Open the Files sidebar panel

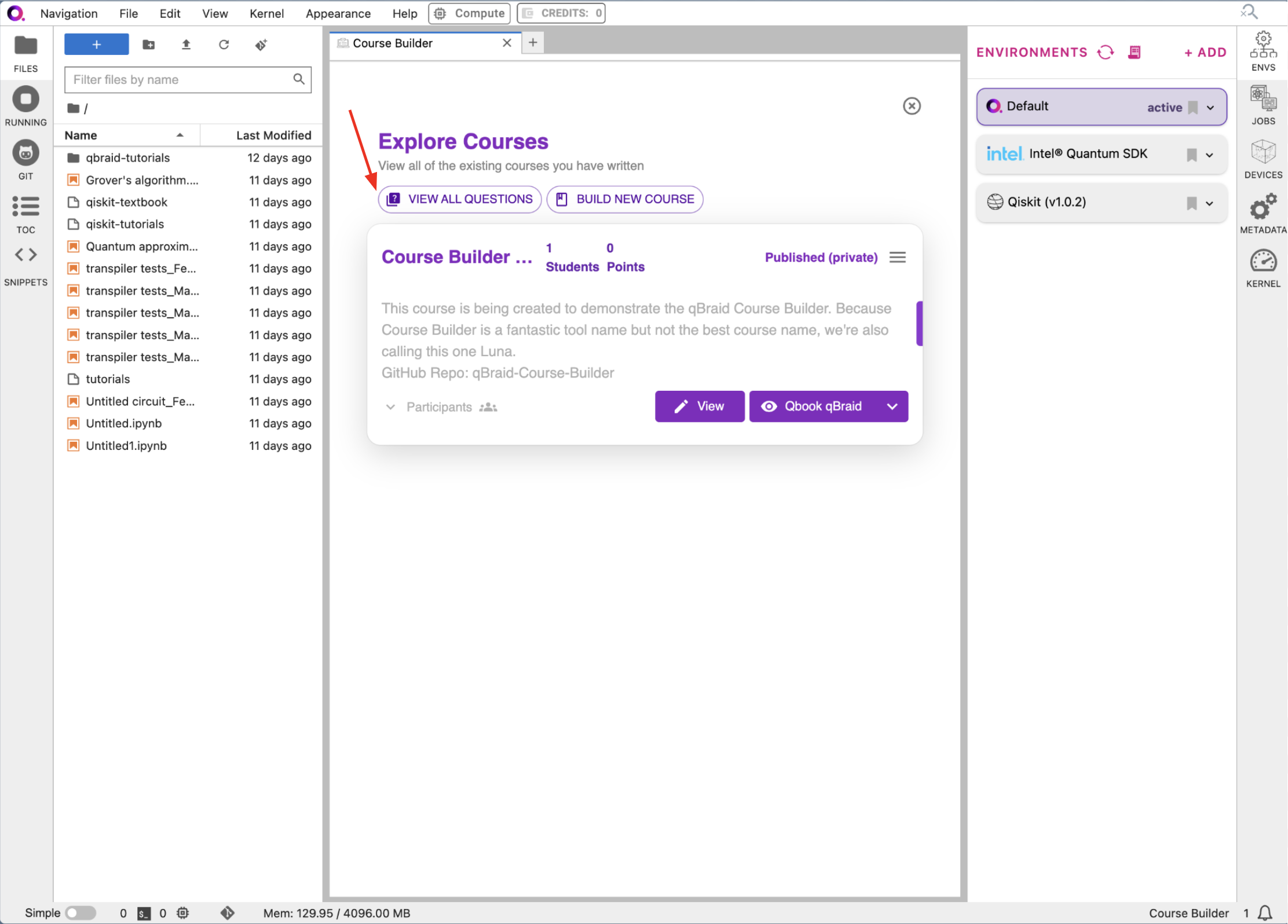coord(25,54)
